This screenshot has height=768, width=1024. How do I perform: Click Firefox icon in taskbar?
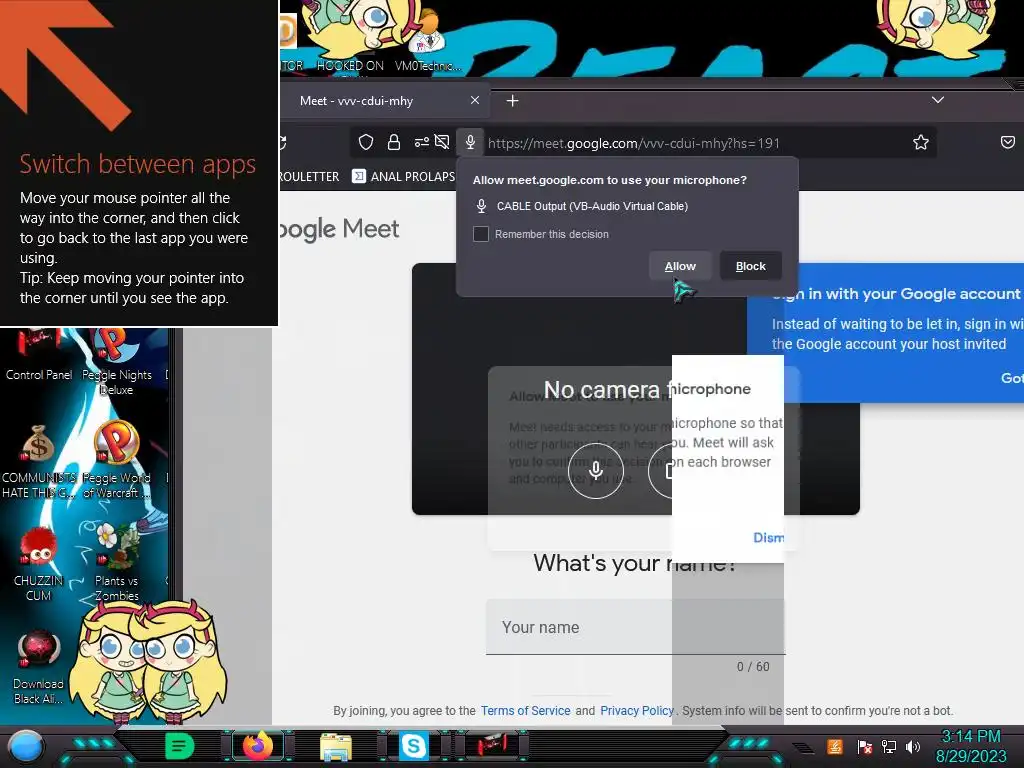tap(258, 746)
